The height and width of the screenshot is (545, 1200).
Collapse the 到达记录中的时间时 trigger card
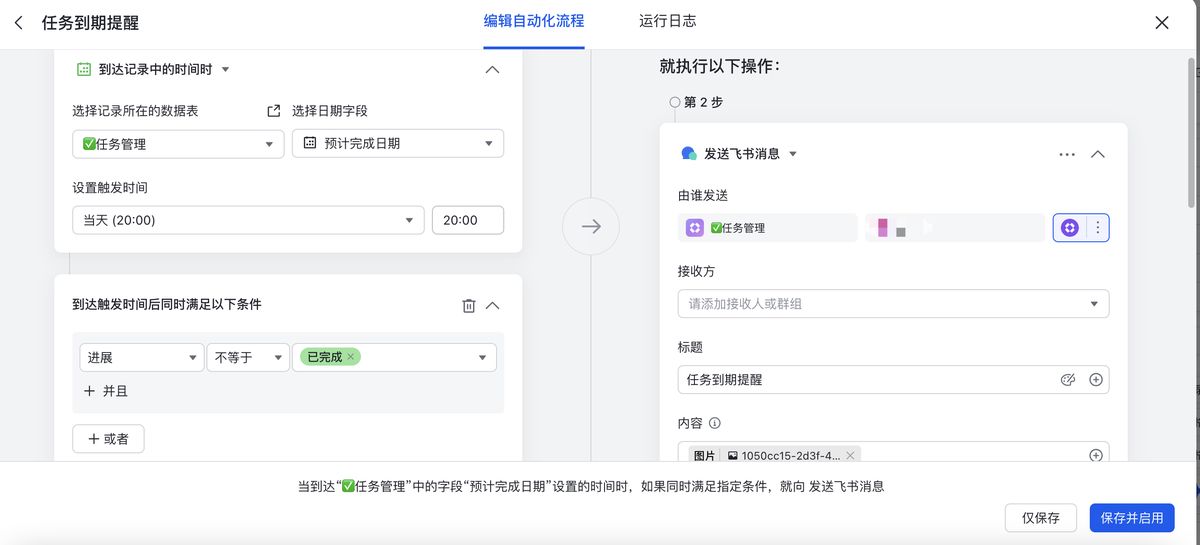[x=491, y=70]
